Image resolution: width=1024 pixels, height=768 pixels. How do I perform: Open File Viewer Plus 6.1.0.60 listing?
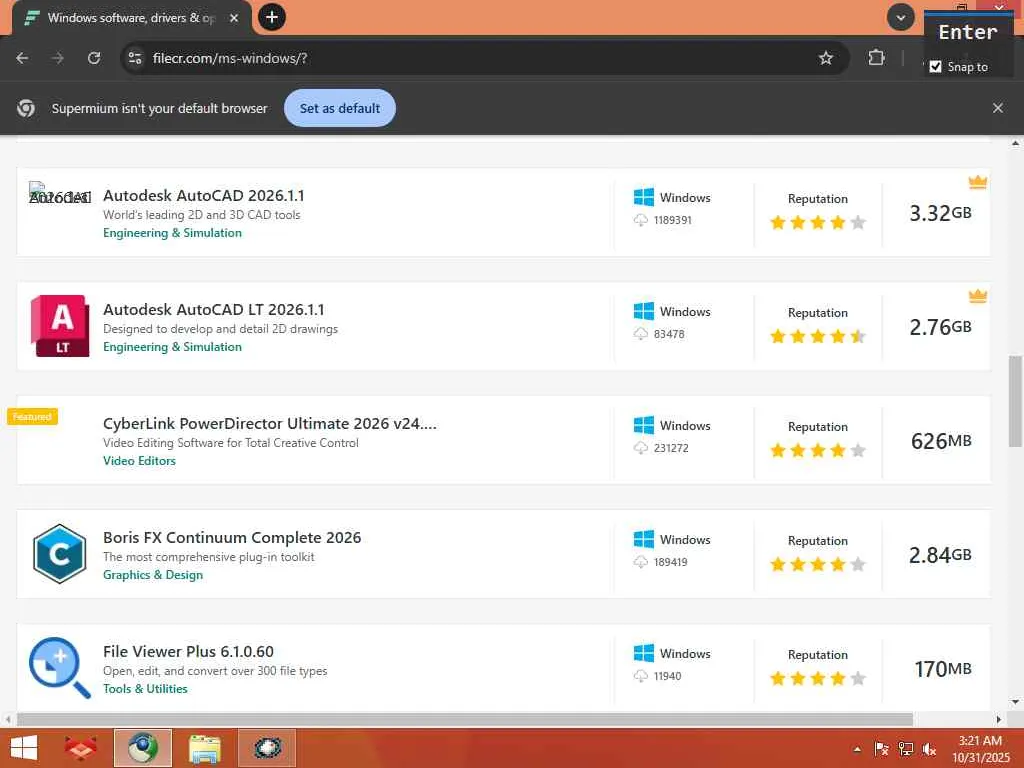[188, 651]
